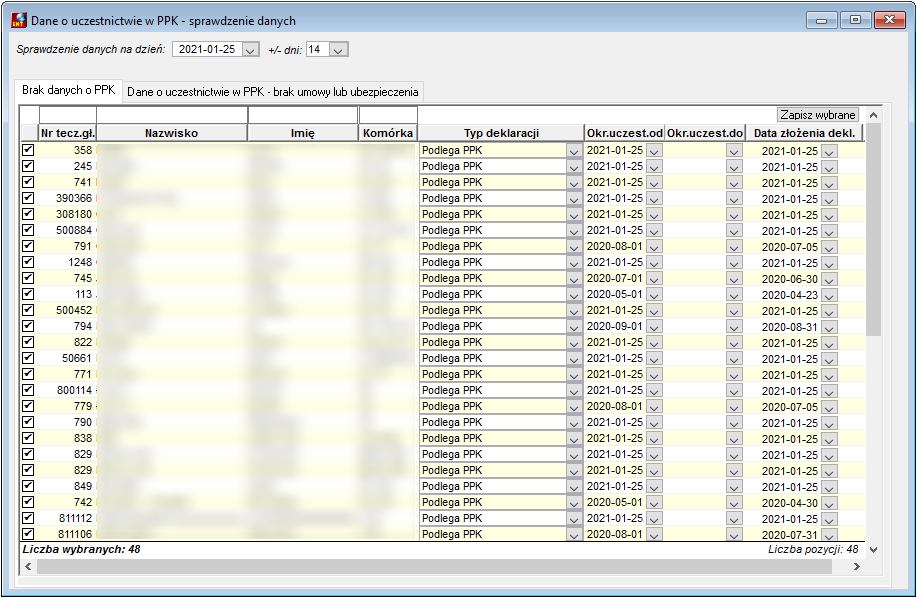
Task: Sort by Imię column header
Action: pyautogui.click(x=303, y=133)
